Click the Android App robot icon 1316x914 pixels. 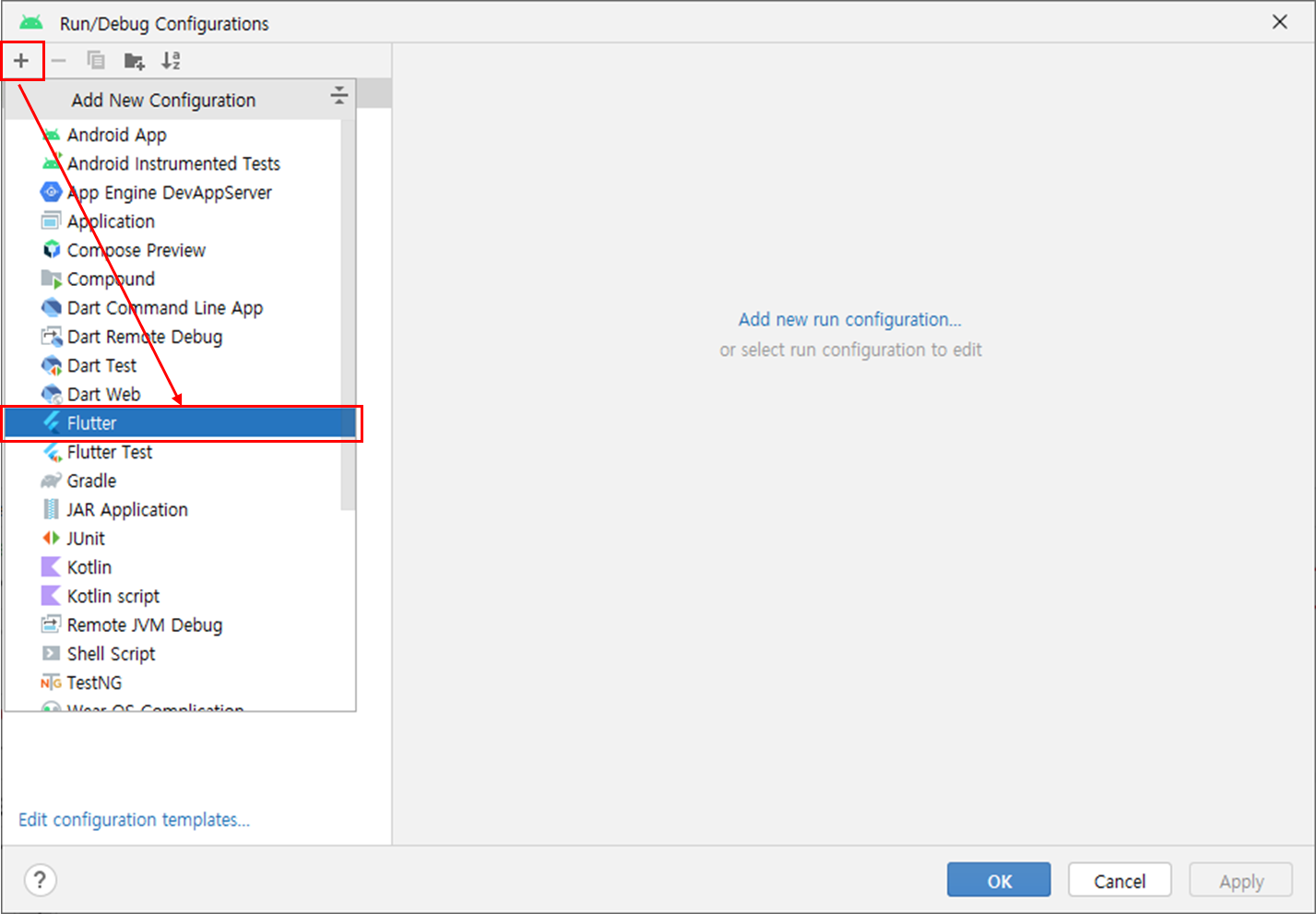coord(52,135)
